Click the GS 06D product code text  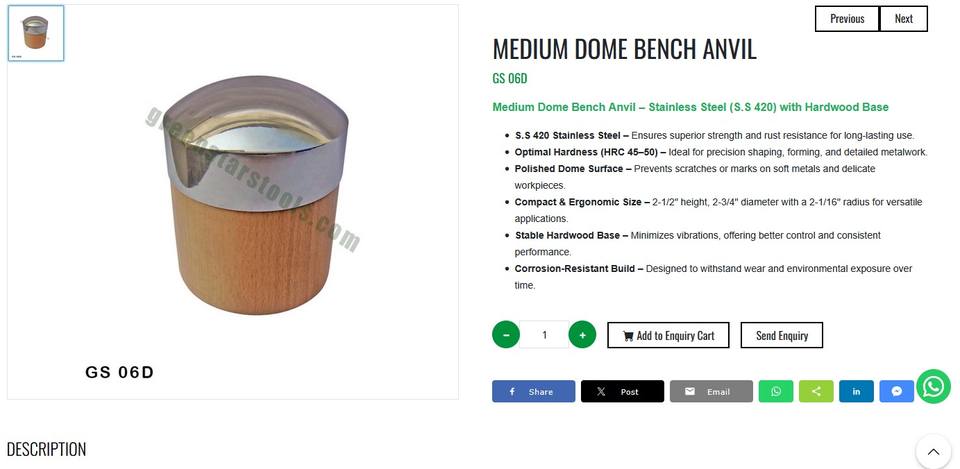[x=509, y=78]
